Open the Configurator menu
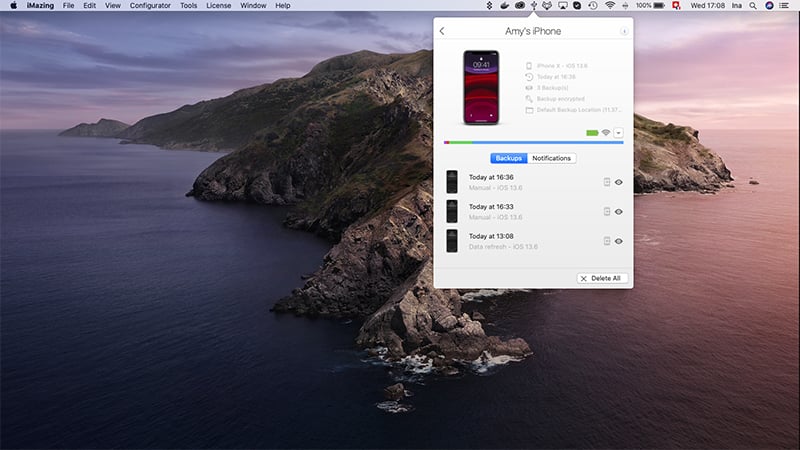Screen dimensions: 800x450 click(150, 6)
